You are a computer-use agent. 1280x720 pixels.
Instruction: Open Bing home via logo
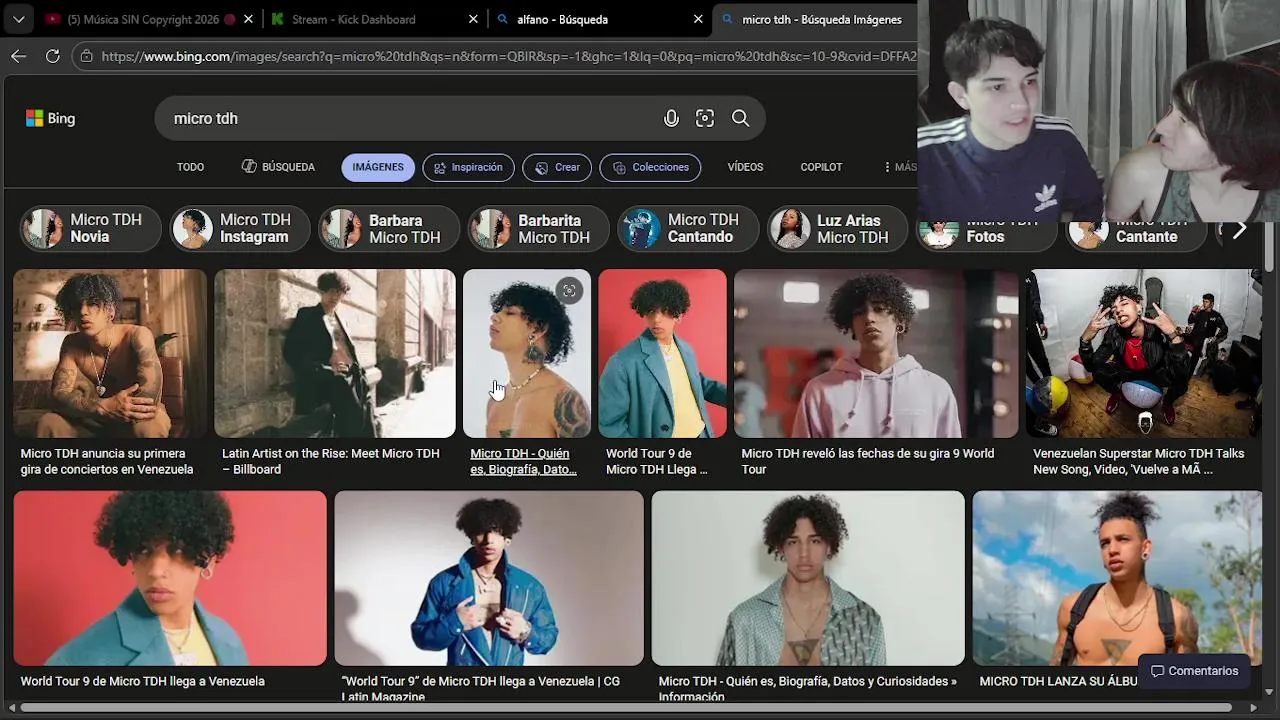(x=50, y=118)
